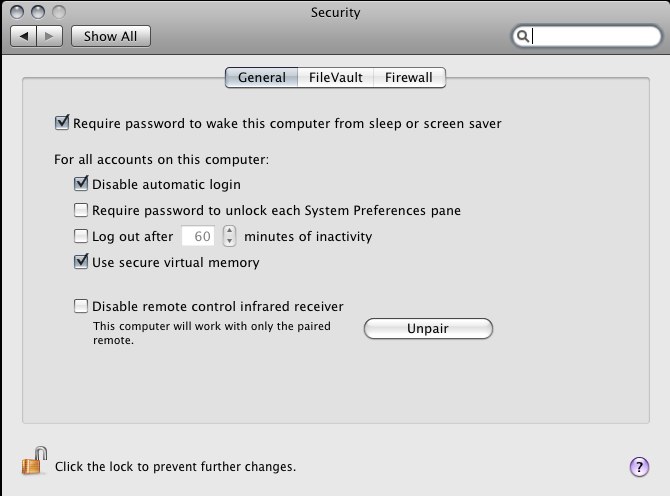Click the Show All button

tap(111, 36)
